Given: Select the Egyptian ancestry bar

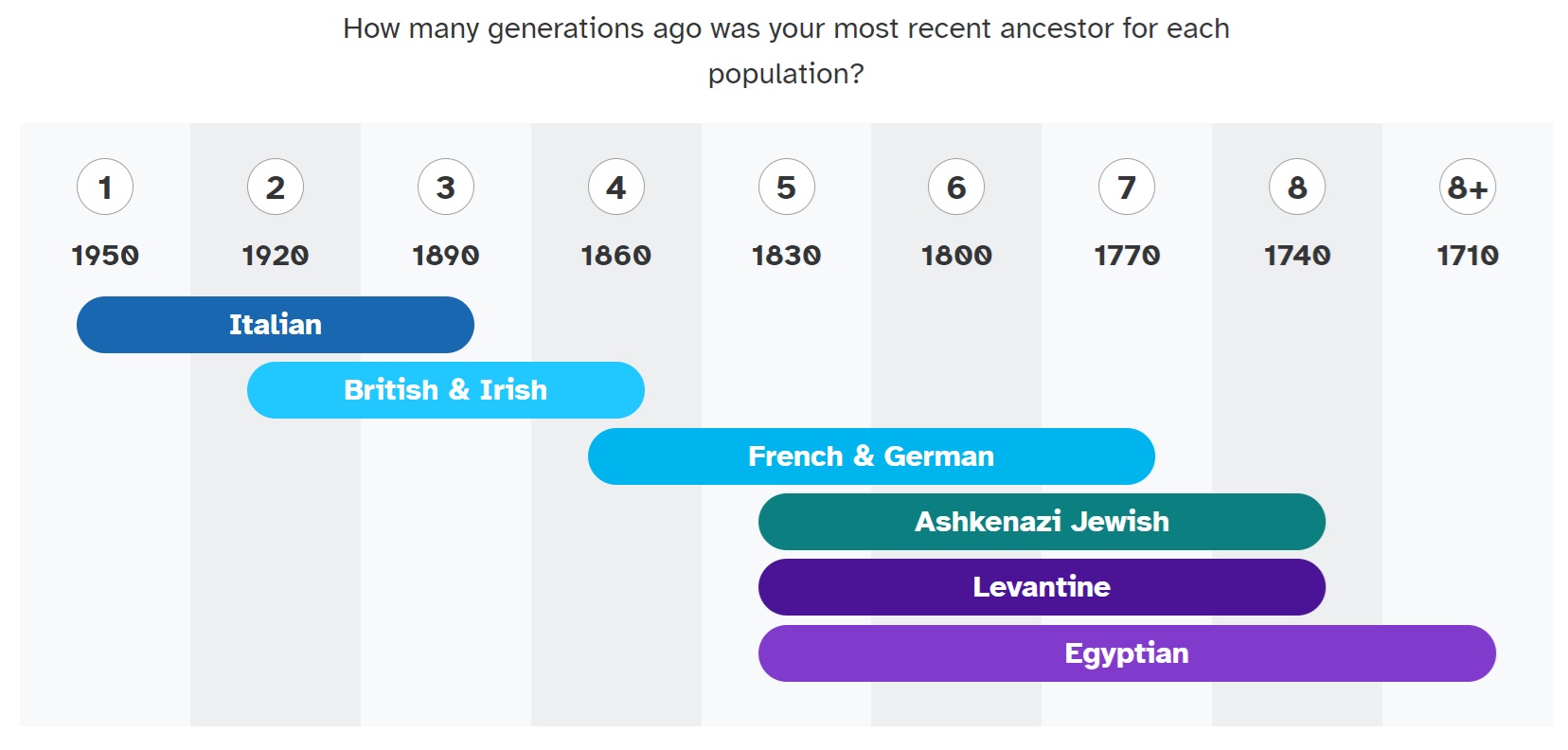Looking at the screenshot, I should (x=1127, y=653).
